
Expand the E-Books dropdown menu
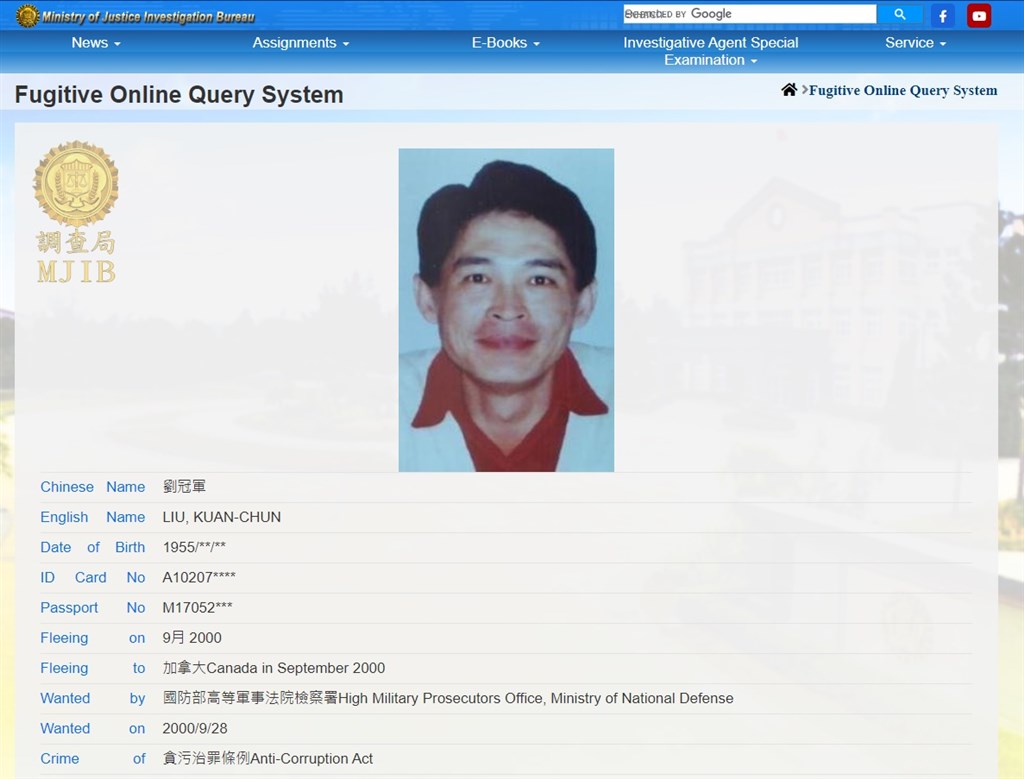505,43
